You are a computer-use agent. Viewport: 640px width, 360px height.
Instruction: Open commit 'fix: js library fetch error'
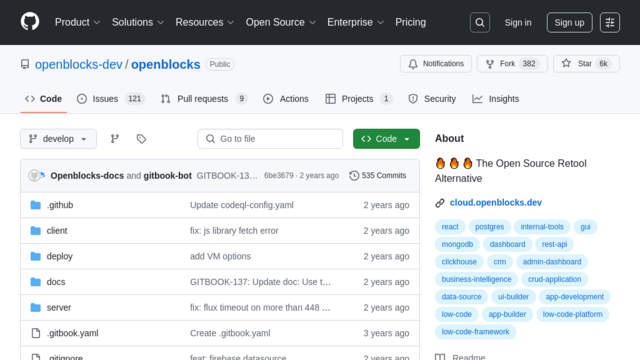point(234,231)
